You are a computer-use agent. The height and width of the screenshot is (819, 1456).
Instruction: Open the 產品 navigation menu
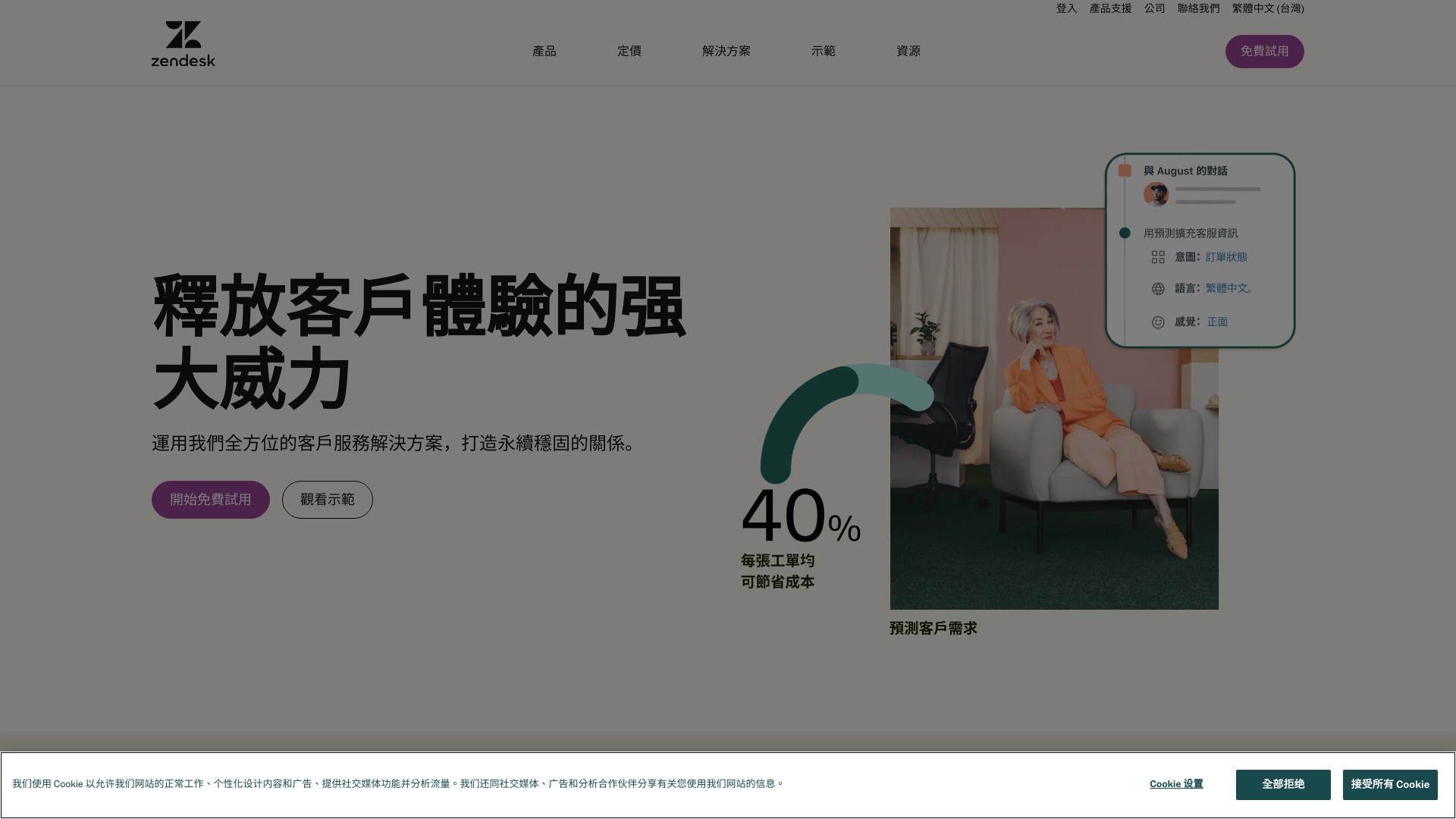(544, 51)
